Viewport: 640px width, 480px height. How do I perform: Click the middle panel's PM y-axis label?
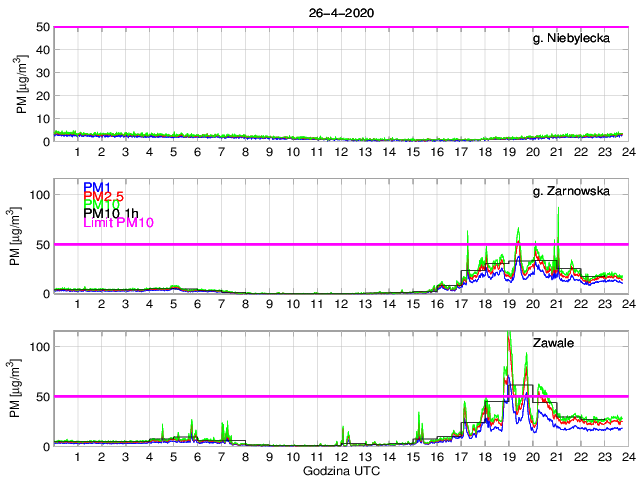[x=22, y=237]
